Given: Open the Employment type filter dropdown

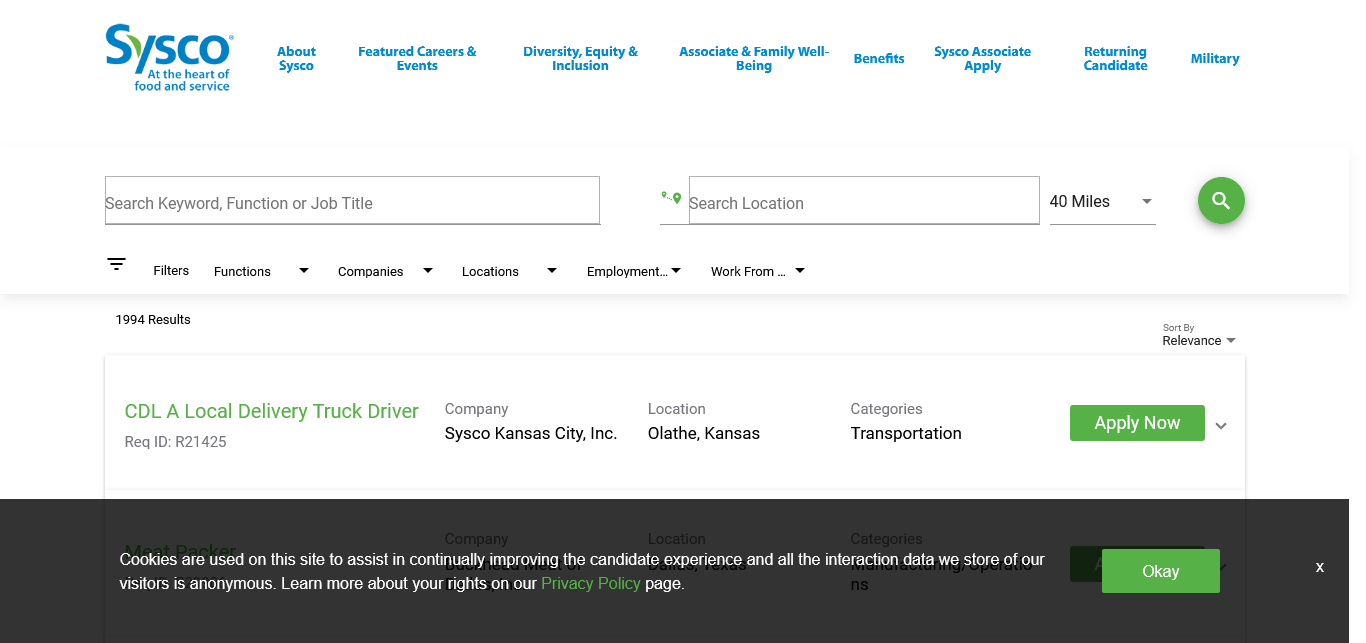Looking at the screenshot, I should click(x=633, y=271).
